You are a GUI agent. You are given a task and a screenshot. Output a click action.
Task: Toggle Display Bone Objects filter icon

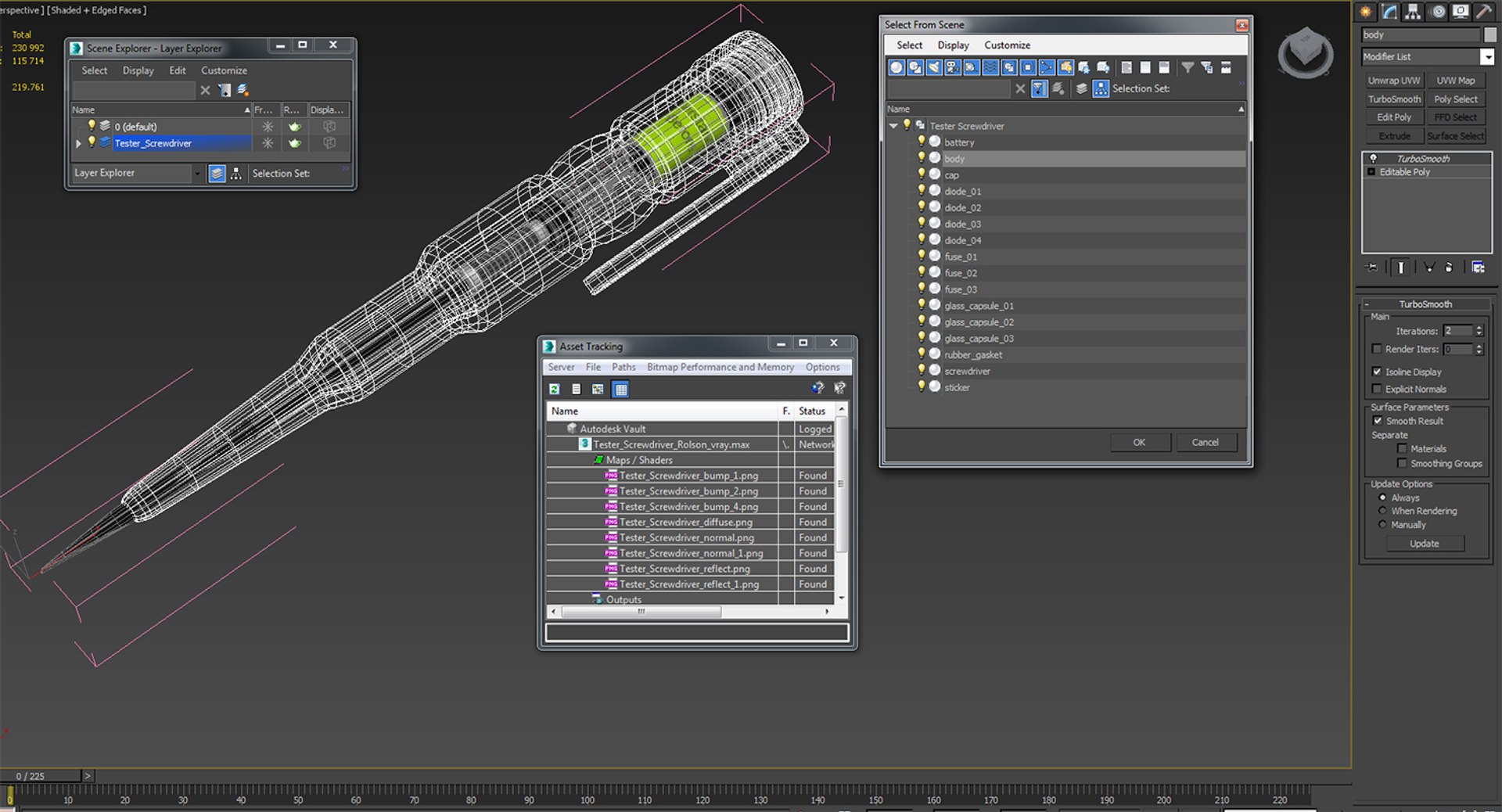[1047, 67]
